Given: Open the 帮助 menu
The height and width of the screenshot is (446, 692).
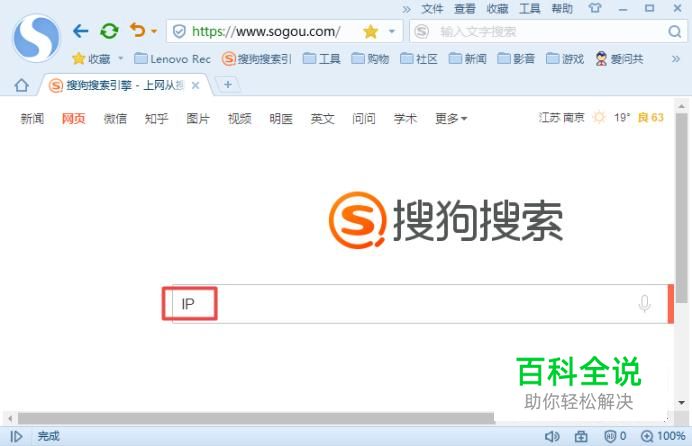Looking at the screenshot, I should (x=562, y=8).
